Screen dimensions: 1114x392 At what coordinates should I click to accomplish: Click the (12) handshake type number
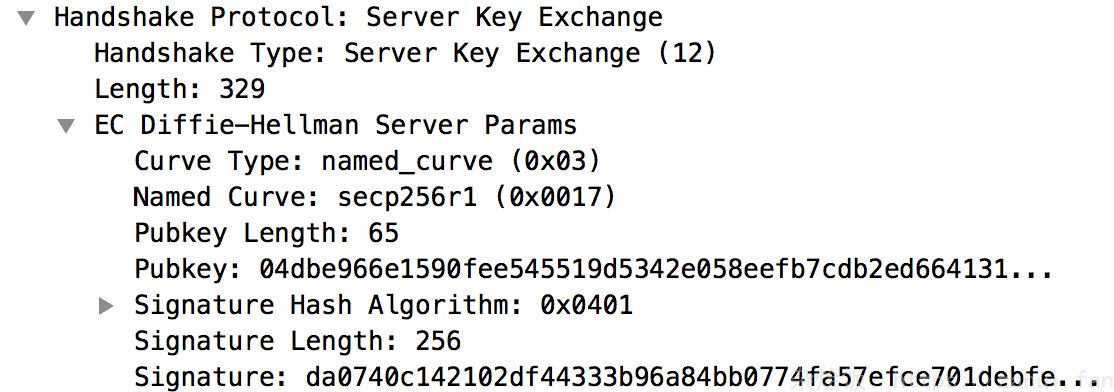click(686, 53)
